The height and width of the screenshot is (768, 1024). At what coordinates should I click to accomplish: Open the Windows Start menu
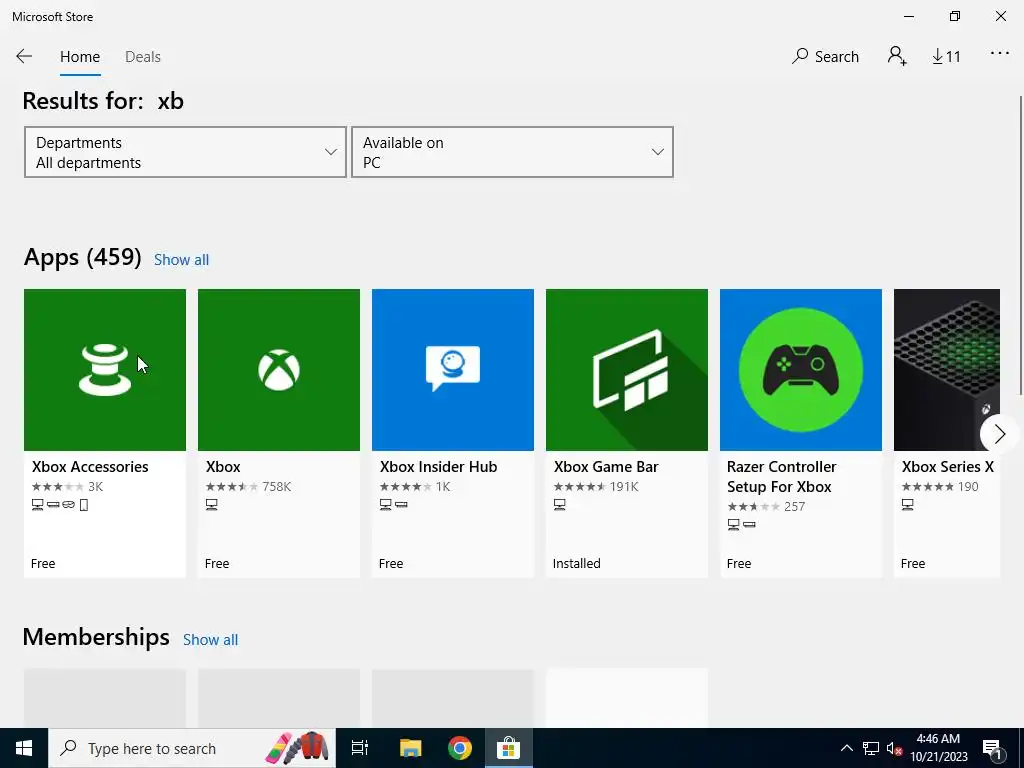tap(24, 748)
